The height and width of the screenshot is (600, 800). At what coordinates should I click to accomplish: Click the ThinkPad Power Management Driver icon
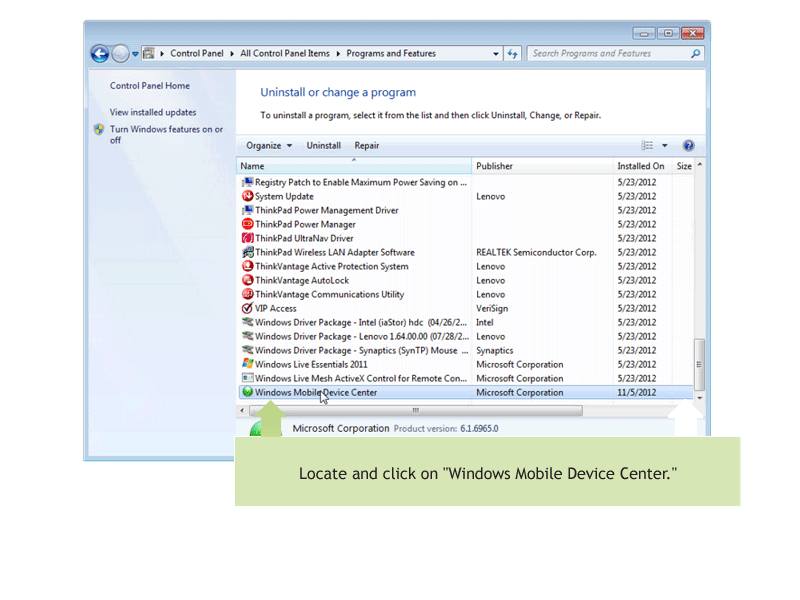pyautogui.click(x=247, y=210)
